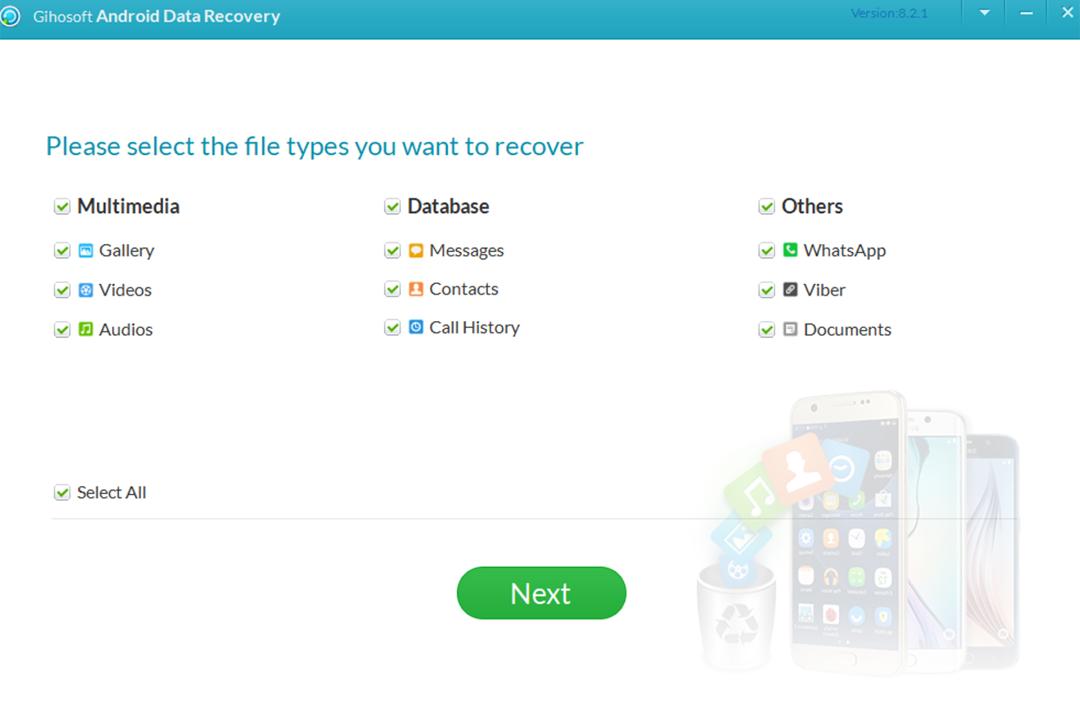The width and height of the screenshot is (1080, 703).
Task: Disable the Call History checkbox
Action: [x=393, y=327]
